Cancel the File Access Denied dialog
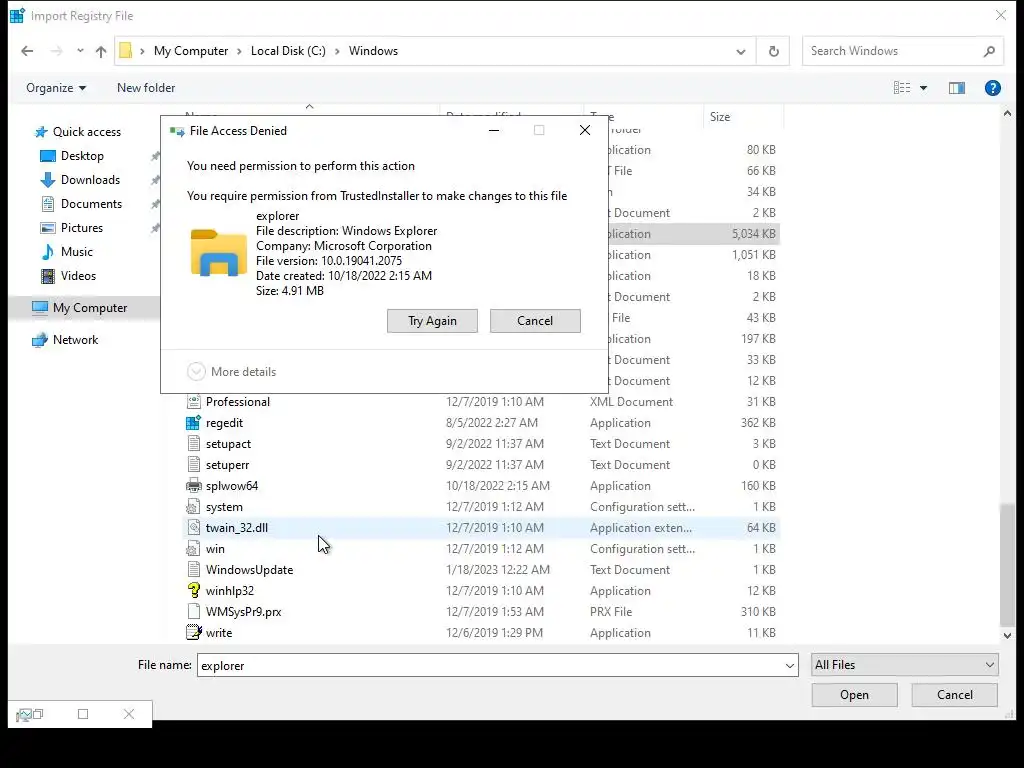This screenshot has width=1024, height=768. click(535, 321)
